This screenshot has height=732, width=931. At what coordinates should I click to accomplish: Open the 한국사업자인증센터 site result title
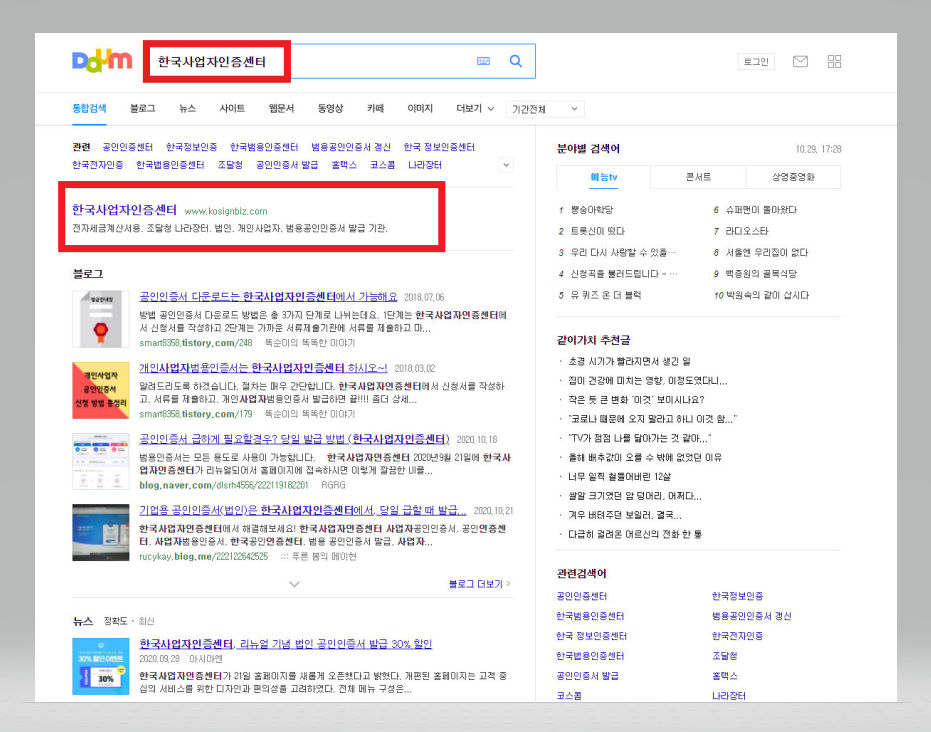pos(124,210)
